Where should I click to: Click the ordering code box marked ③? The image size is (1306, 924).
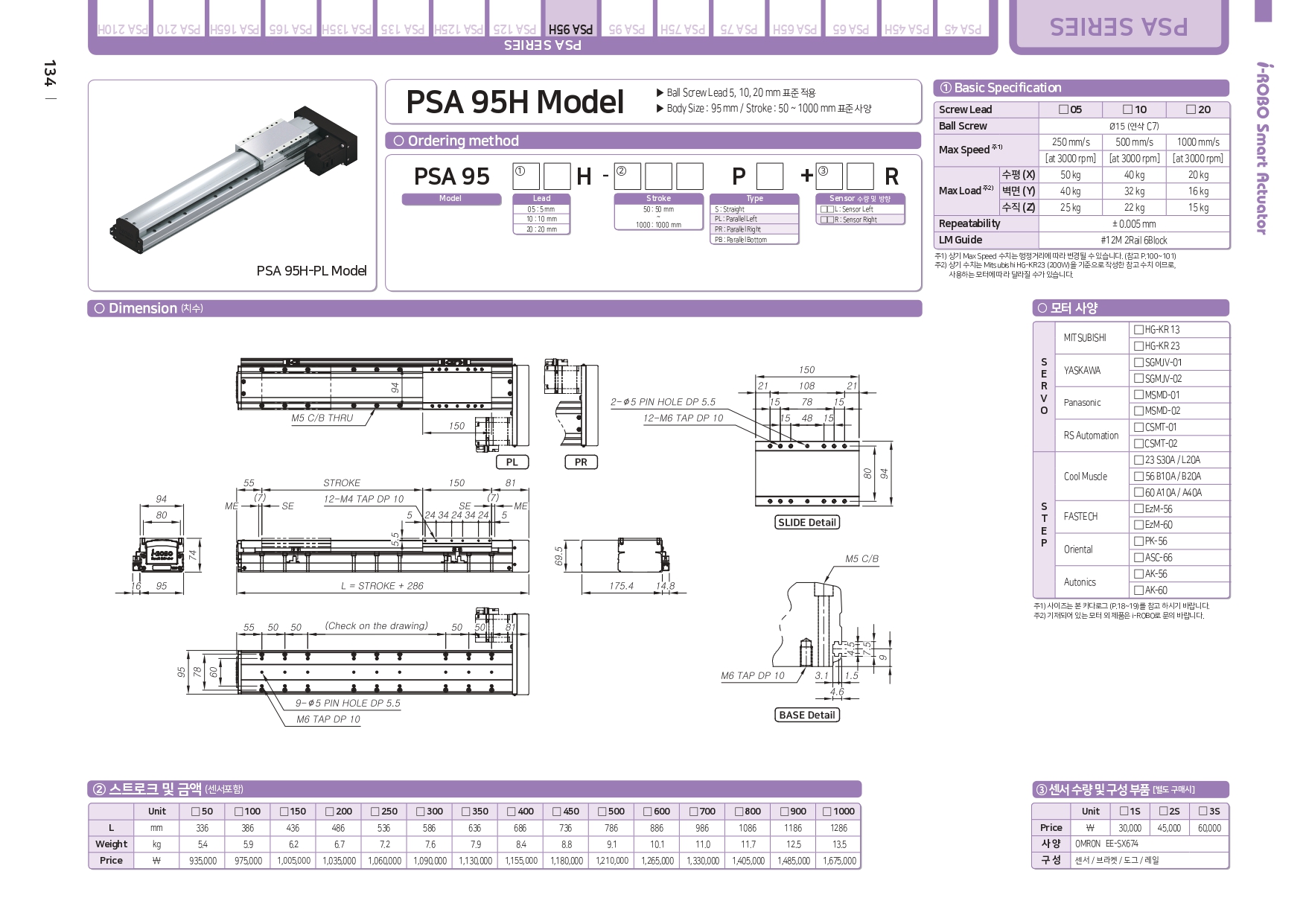point(829,176)
